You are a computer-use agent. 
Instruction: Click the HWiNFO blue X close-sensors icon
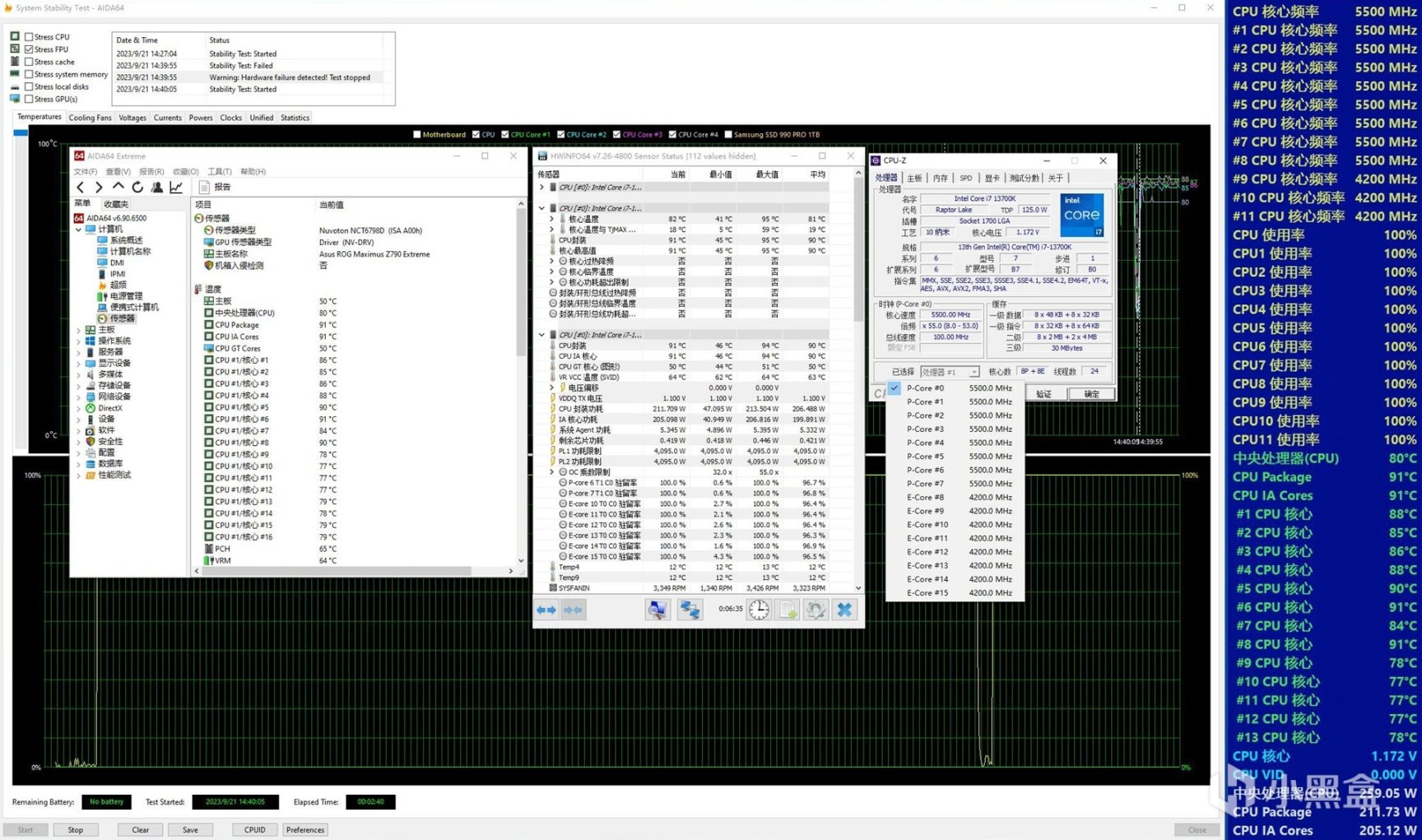click(x=844, y=610)
